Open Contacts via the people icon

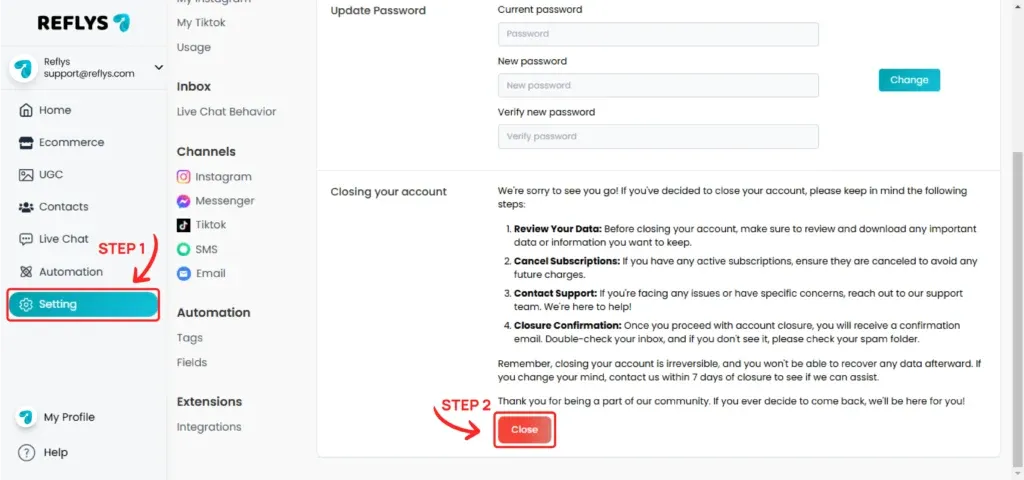click(25, 207)
